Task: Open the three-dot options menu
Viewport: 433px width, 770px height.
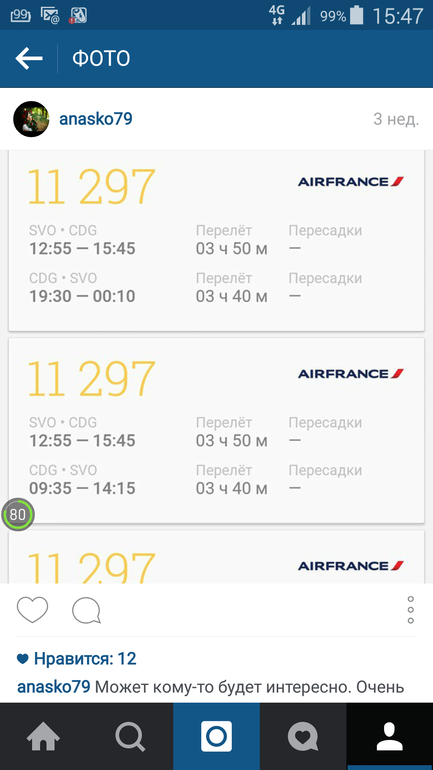Action: pos(411,610)
